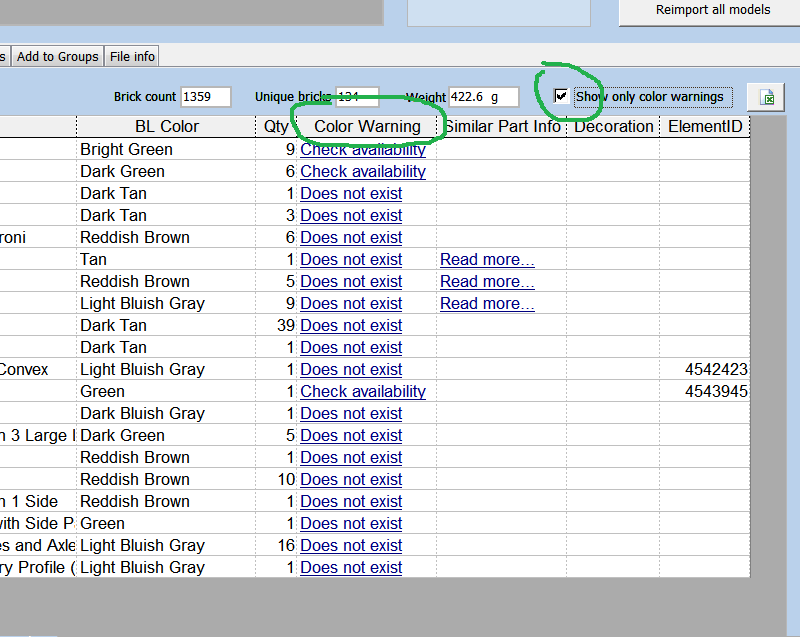800x637 pixels.
Task: Select the Tan cell with Read more link
Action: click(166, 259)
